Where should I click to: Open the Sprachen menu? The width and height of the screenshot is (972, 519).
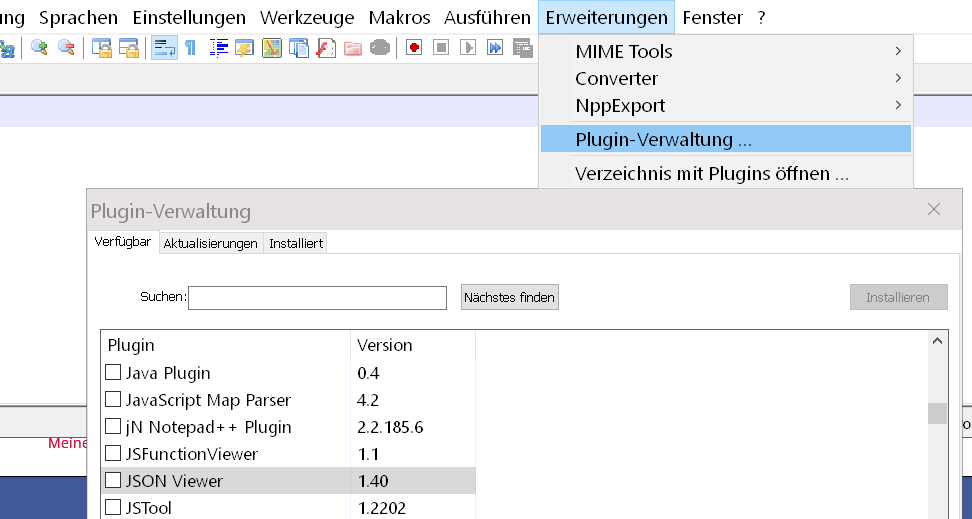click(78, 17)
